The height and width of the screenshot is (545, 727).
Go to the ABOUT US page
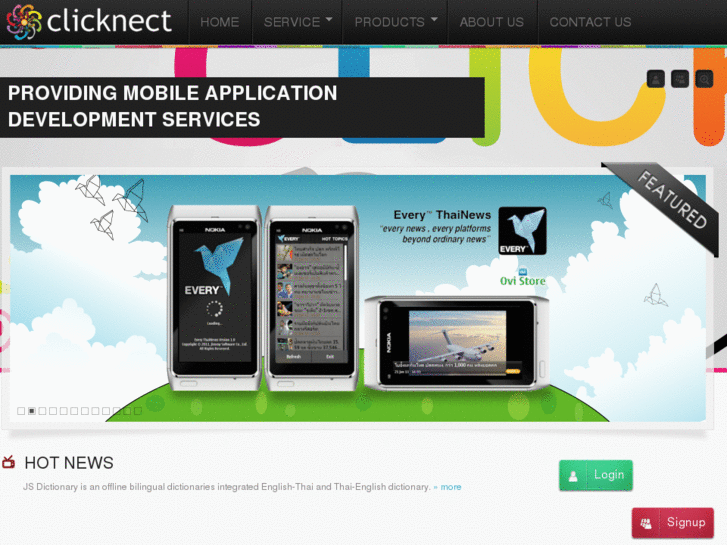pyautogui.click(x=492, y=22)
